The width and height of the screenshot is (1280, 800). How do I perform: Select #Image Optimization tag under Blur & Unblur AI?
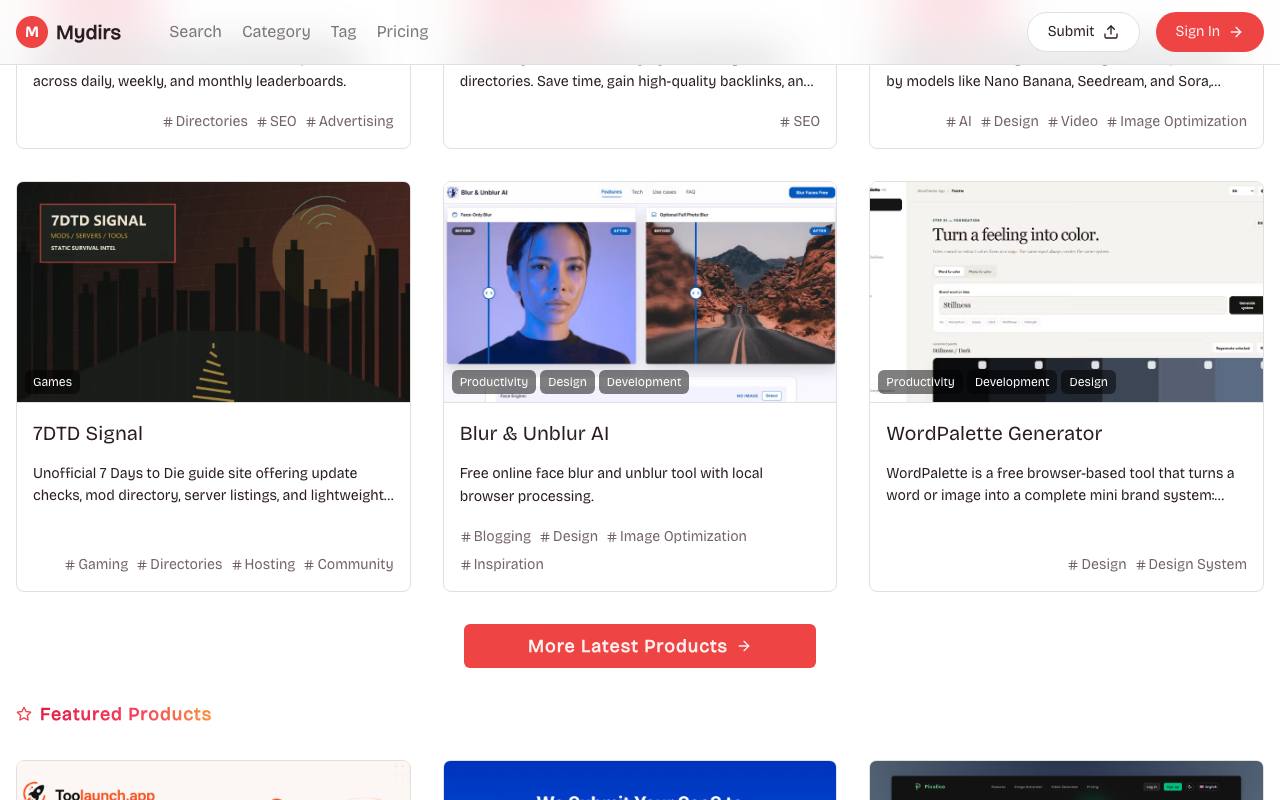tap(677, 536)
